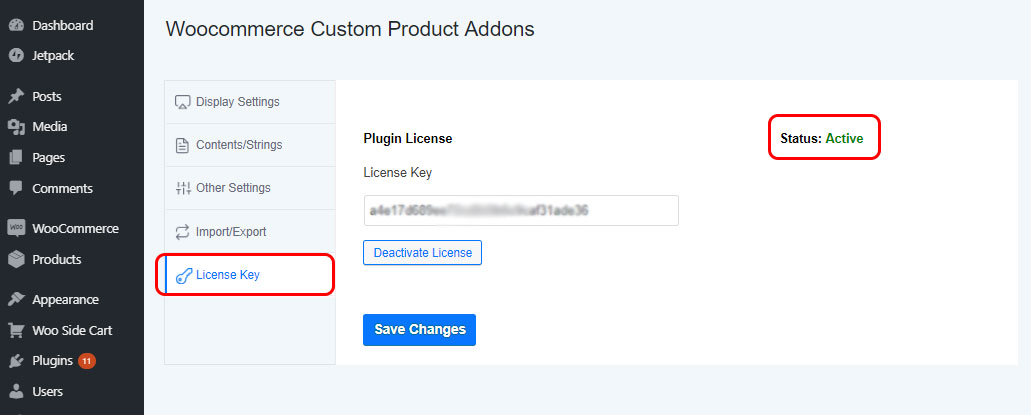Viewport: 1031px width, 415px height.
Task: Click the WooCommerce logo icon
Action: click(x=16, y=229)
